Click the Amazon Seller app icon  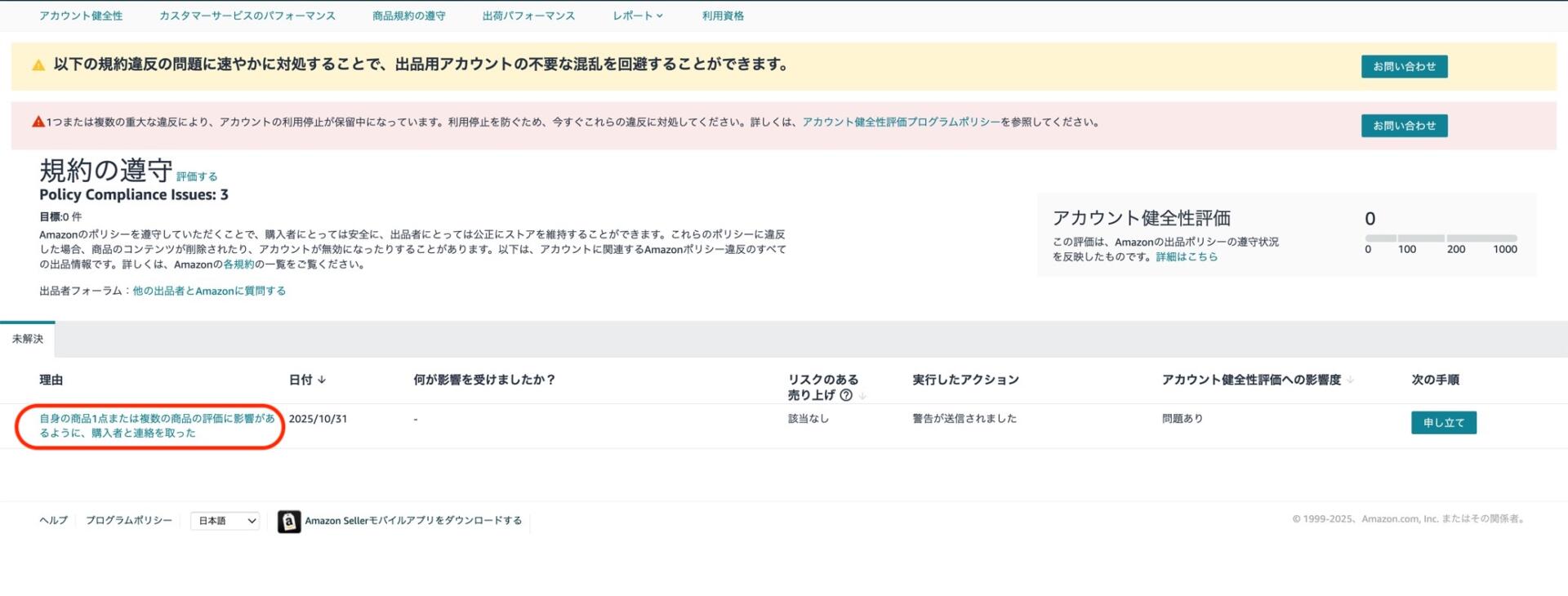click(288, 521)
